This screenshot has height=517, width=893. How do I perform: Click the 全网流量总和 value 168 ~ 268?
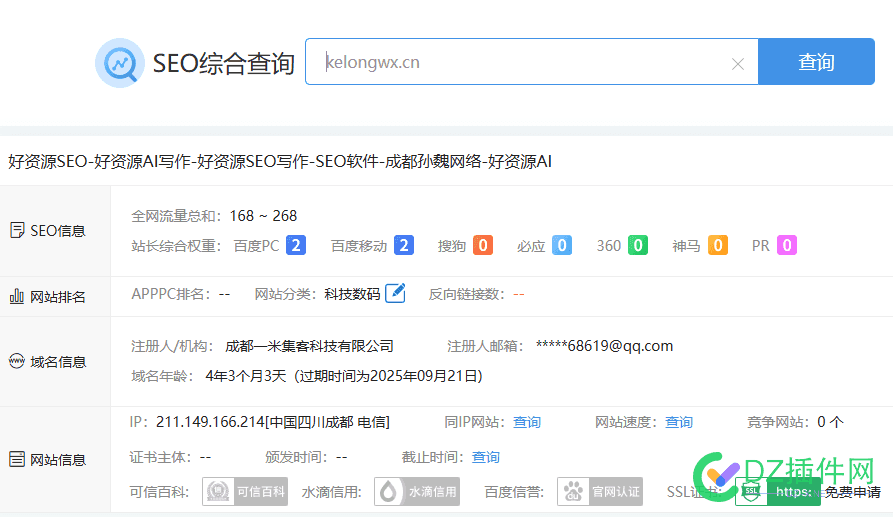[263, 216]
